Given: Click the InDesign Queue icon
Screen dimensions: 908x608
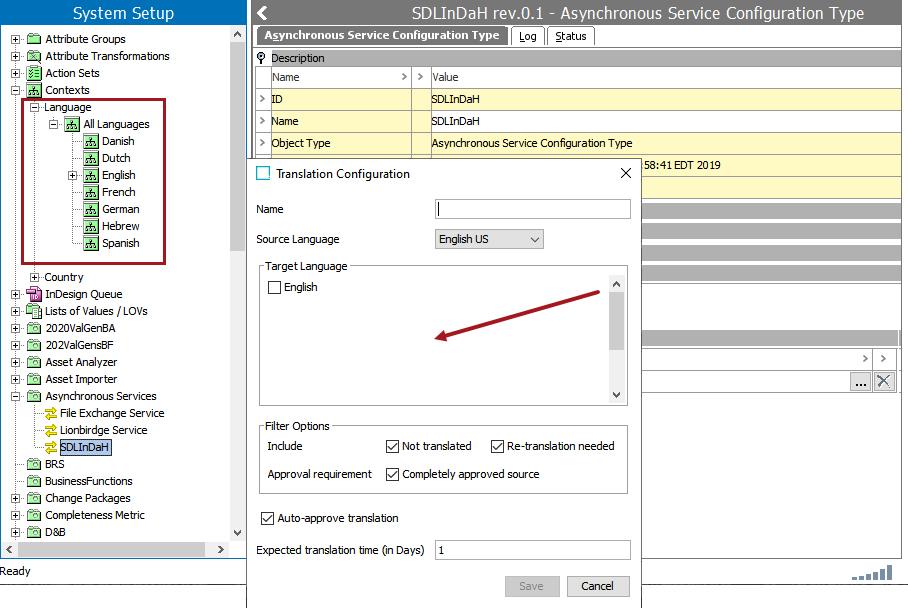Looking at the screenshot, I should 34,294.
